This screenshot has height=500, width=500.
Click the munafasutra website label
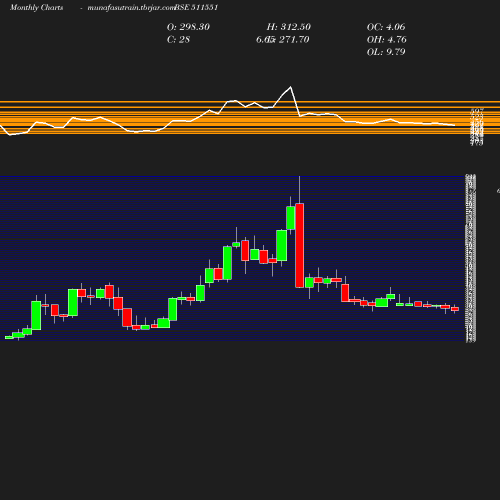(x=131, y=7)
